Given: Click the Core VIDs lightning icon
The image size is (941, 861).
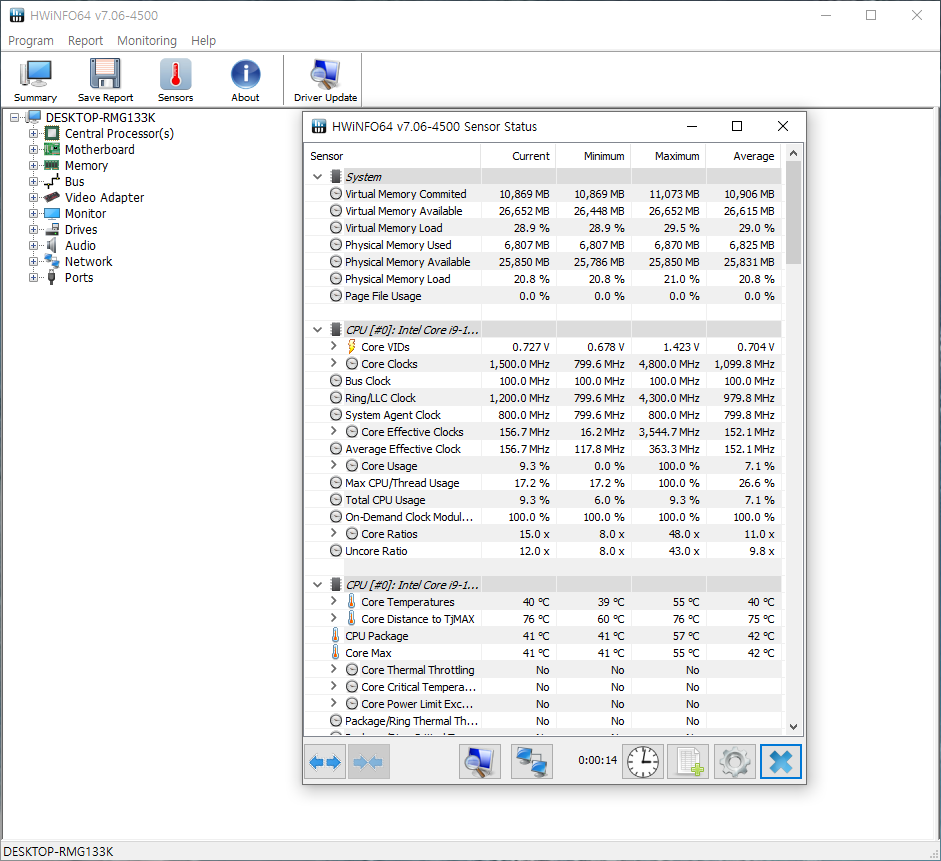Looking at the screenshot, I should point(352,347).
